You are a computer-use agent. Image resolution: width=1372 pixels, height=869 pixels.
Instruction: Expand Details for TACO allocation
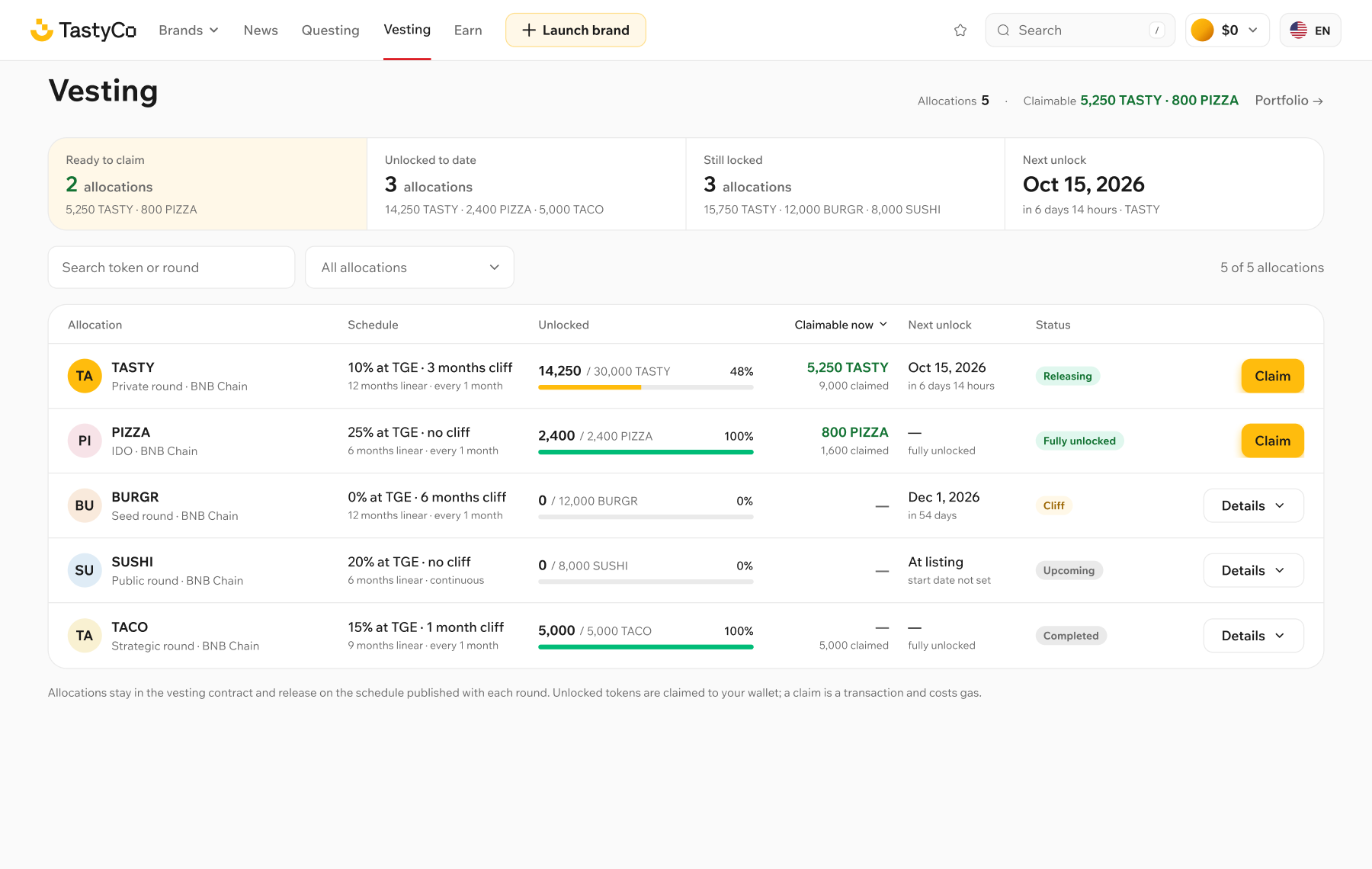1253,636
